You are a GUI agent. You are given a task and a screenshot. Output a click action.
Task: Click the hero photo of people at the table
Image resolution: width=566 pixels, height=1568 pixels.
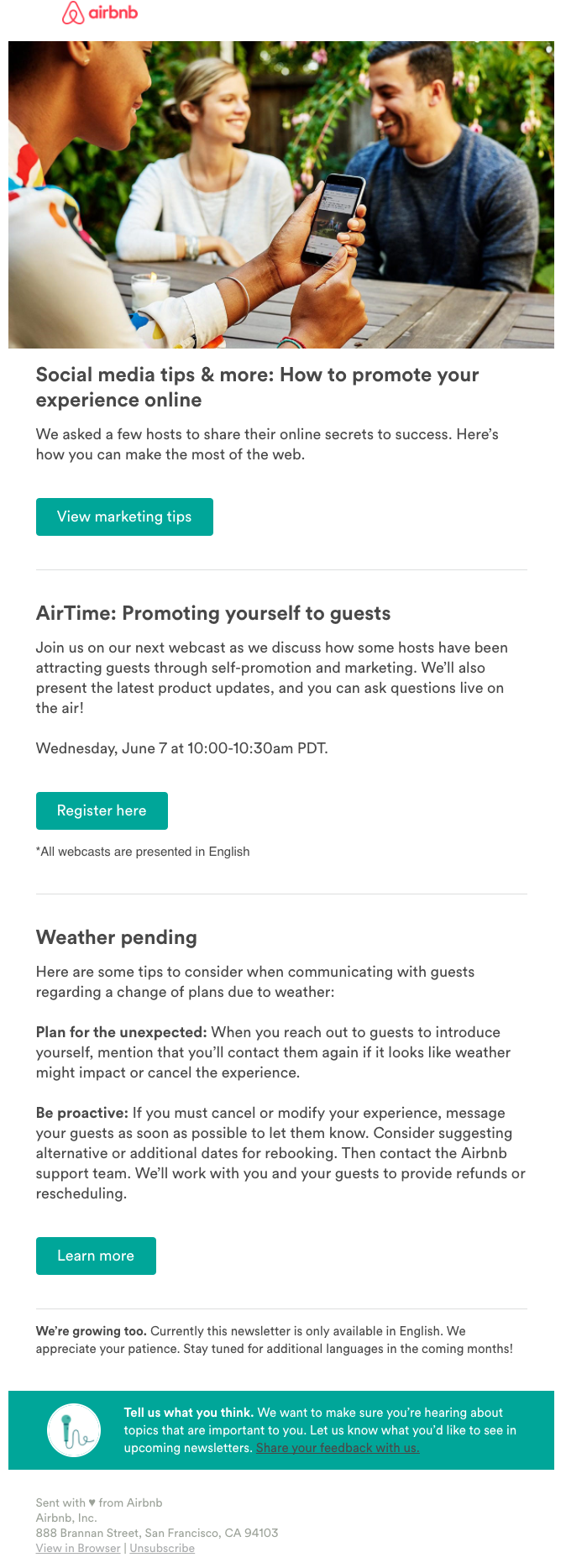click(281, 195)
